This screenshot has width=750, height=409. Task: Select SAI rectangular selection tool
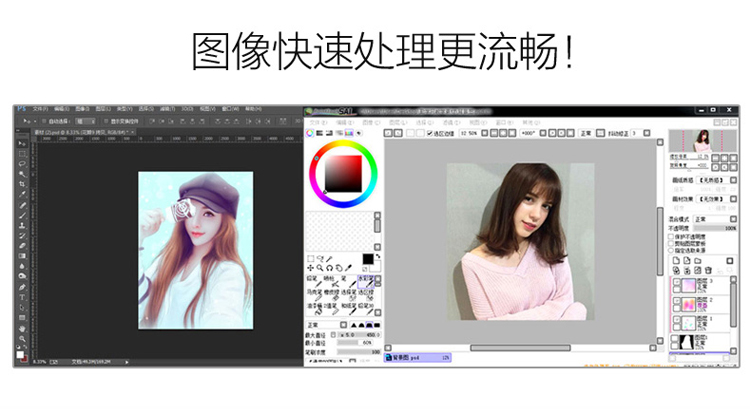click(x=310, y=259)
